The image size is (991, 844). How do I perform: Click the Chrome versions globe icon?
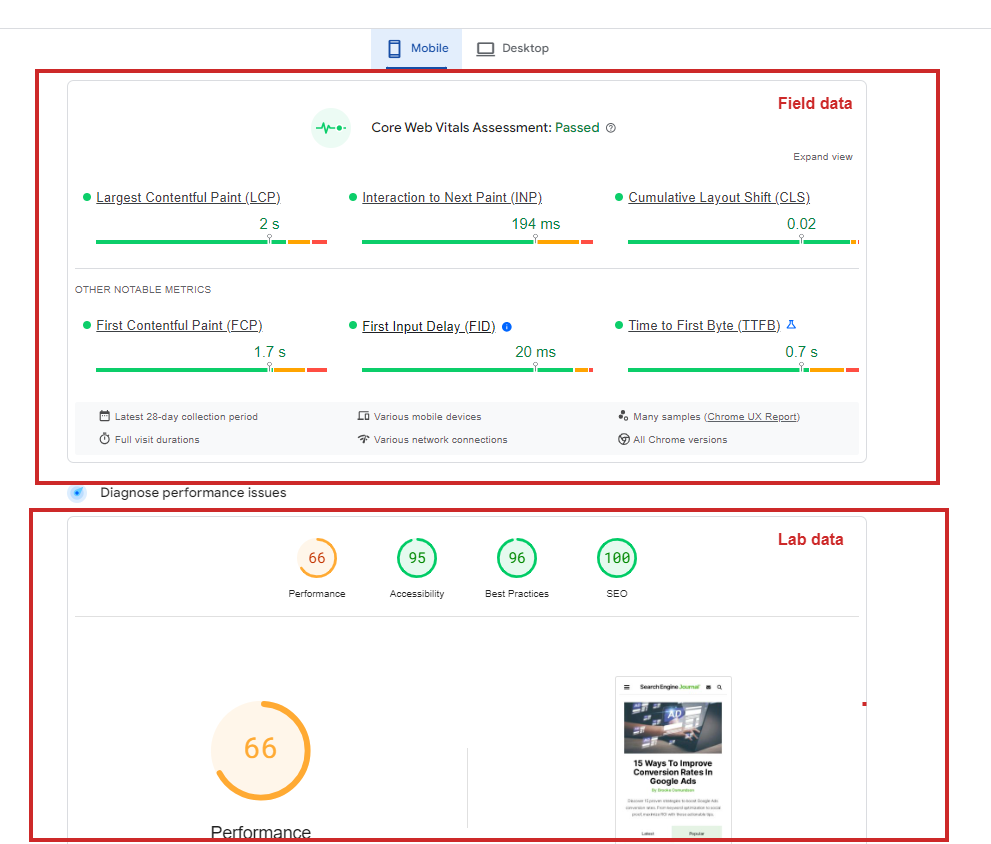click(x=624, y=439)
